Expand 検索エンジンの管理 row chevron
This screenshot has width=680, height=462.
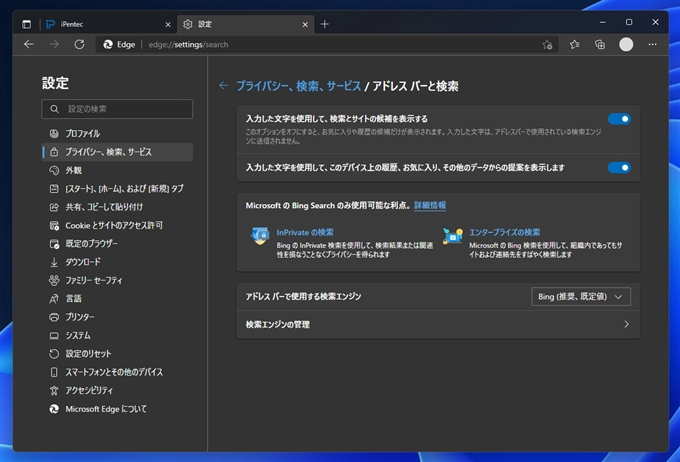tap(626, 324)
